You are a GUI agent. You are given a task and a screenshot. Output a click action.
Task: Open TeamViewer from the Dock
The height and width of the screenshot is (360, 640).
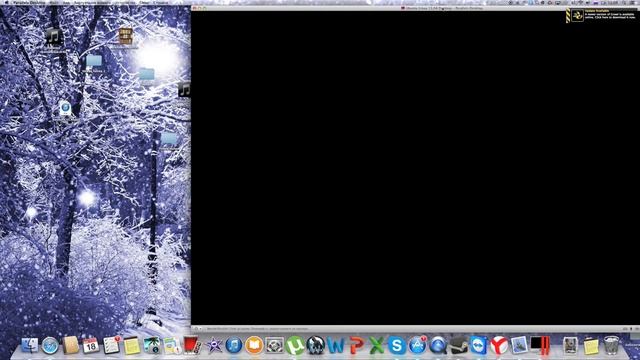pos(478,345)
